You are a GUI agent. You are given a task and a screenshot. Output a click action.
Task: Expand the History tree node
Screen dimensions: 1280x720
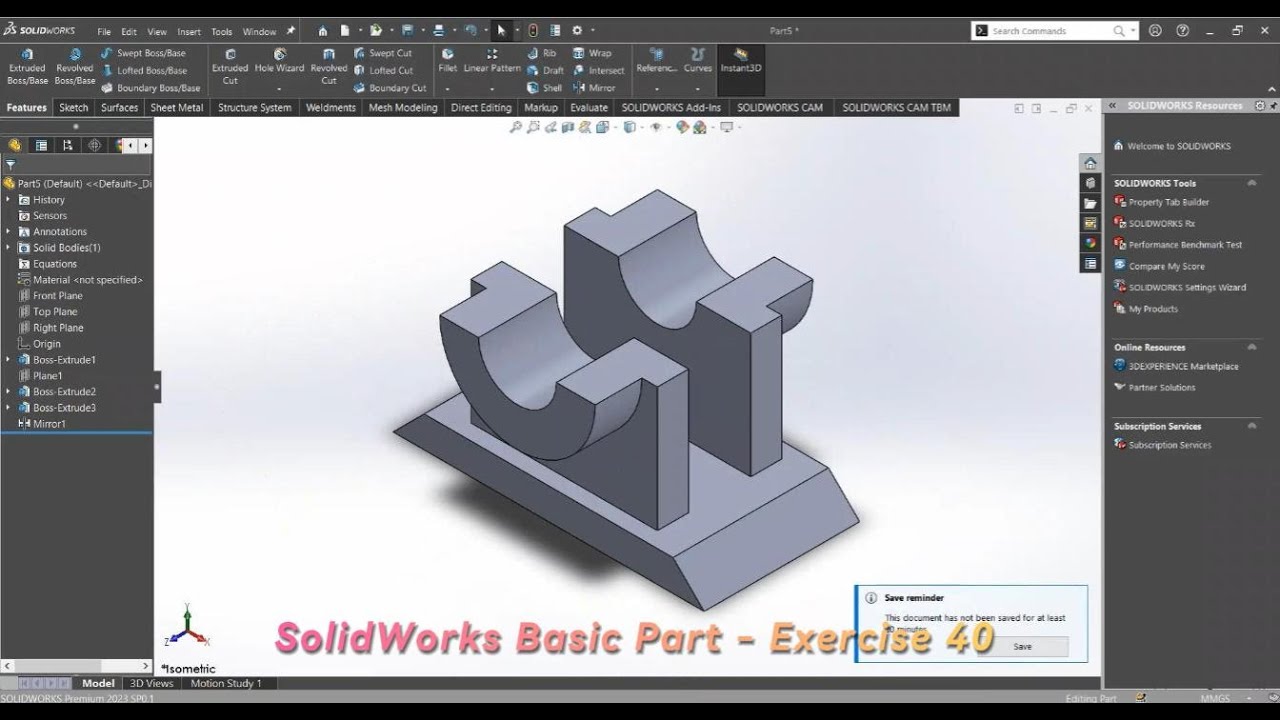click(8, 200)
